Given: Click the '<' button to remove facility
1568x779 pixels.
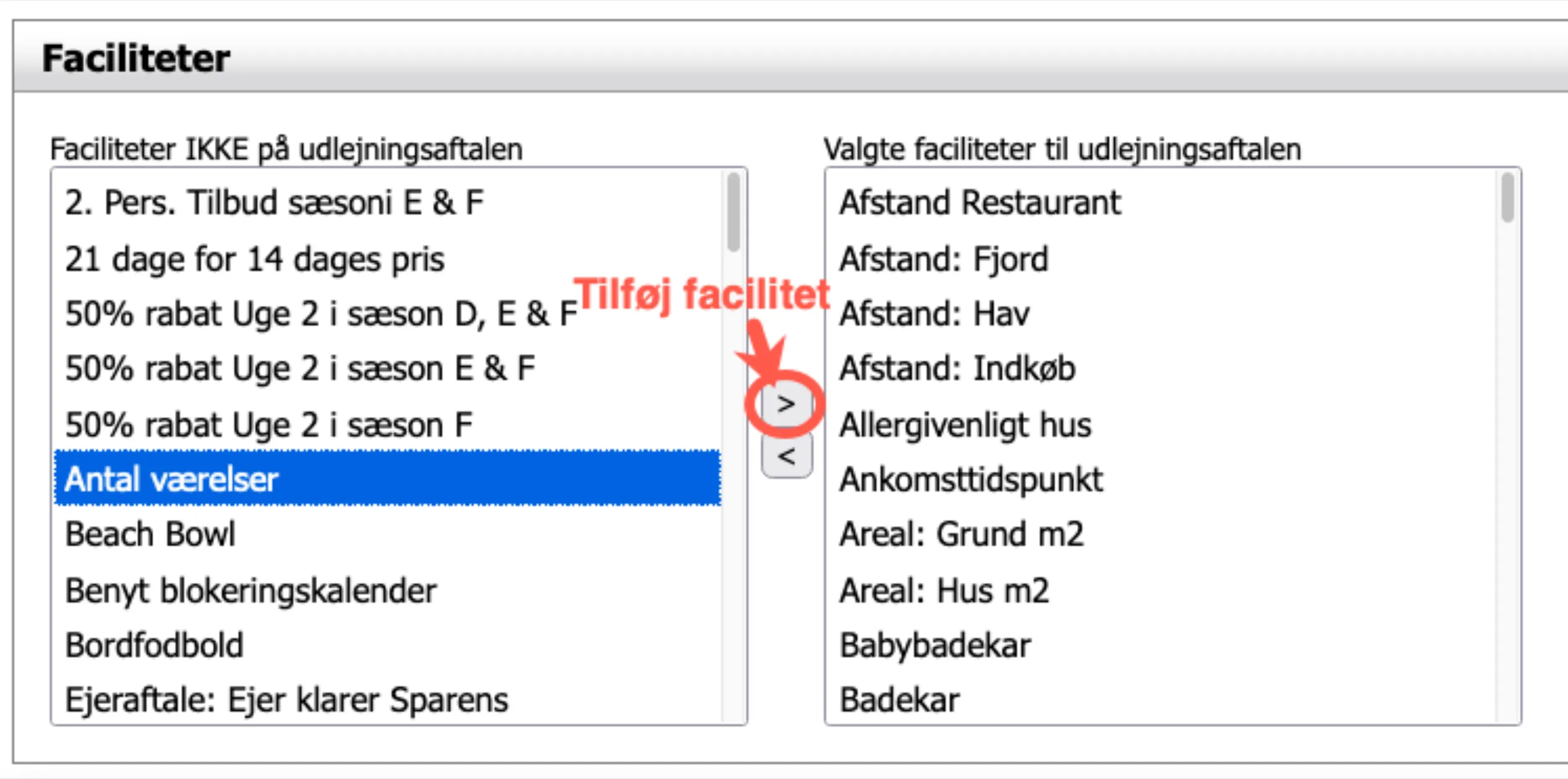Looking at the screenshot, I should point(786,458).
